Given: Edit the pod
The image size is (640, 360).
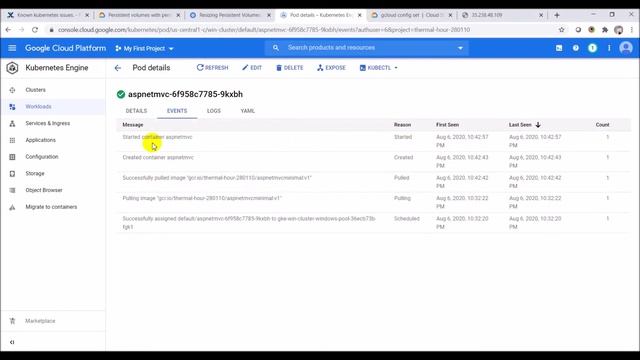Looking at the screenshot, I should pos(252,68).
